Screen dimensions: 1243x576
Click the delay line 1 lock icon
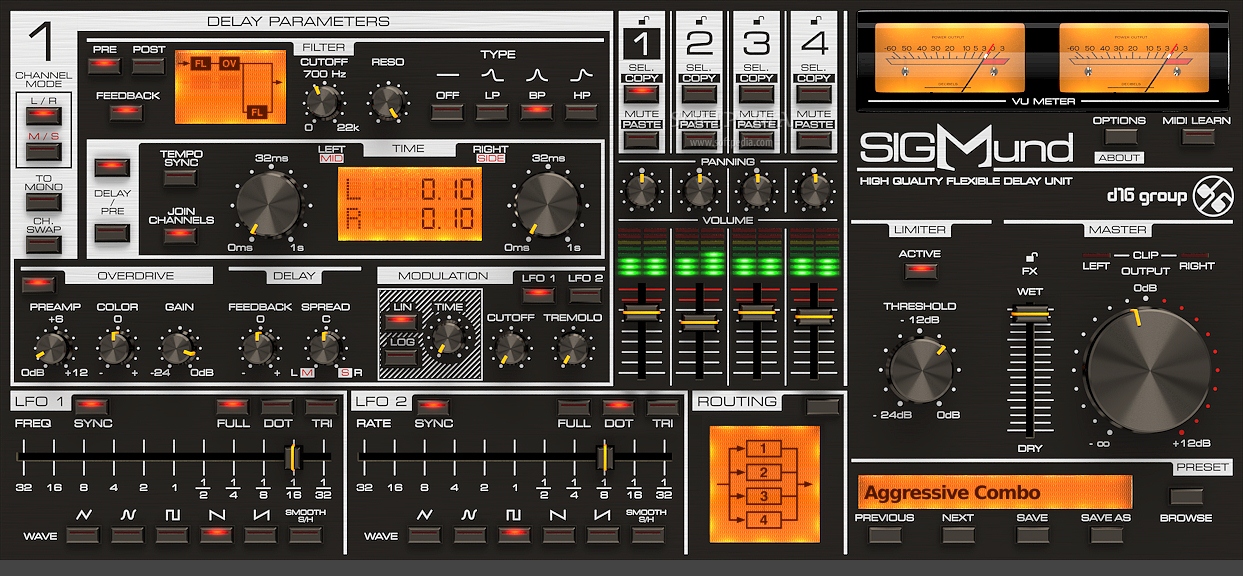tap(642, 18)
